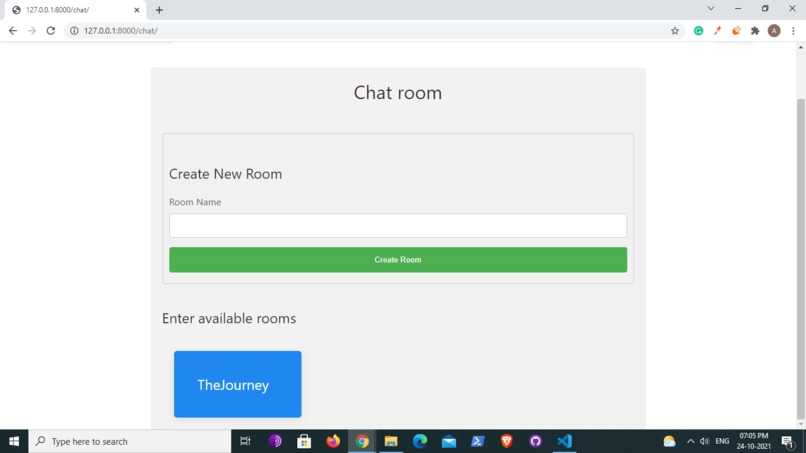Image resolution: width=806 pixels, height=453 pixels.
Task: Open Microsoft Store from the taskbar
Action: click(304, 441)
